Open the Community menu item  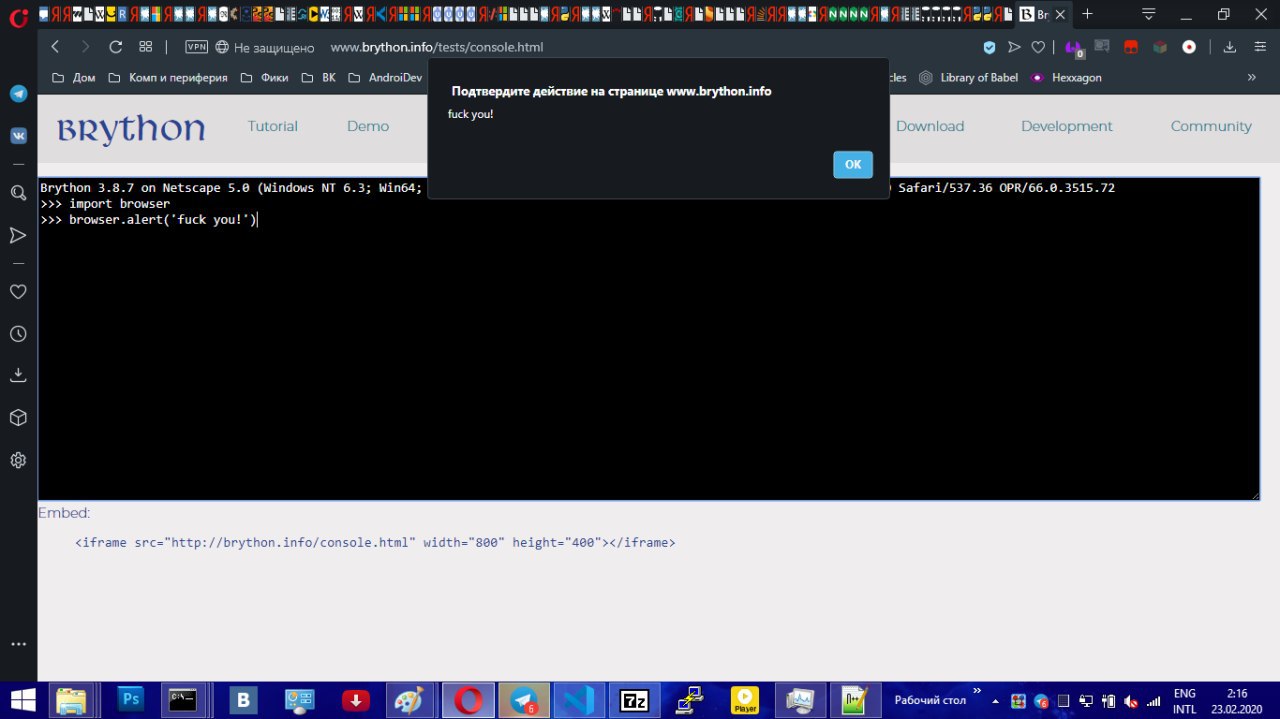(x=1211, y=126)
